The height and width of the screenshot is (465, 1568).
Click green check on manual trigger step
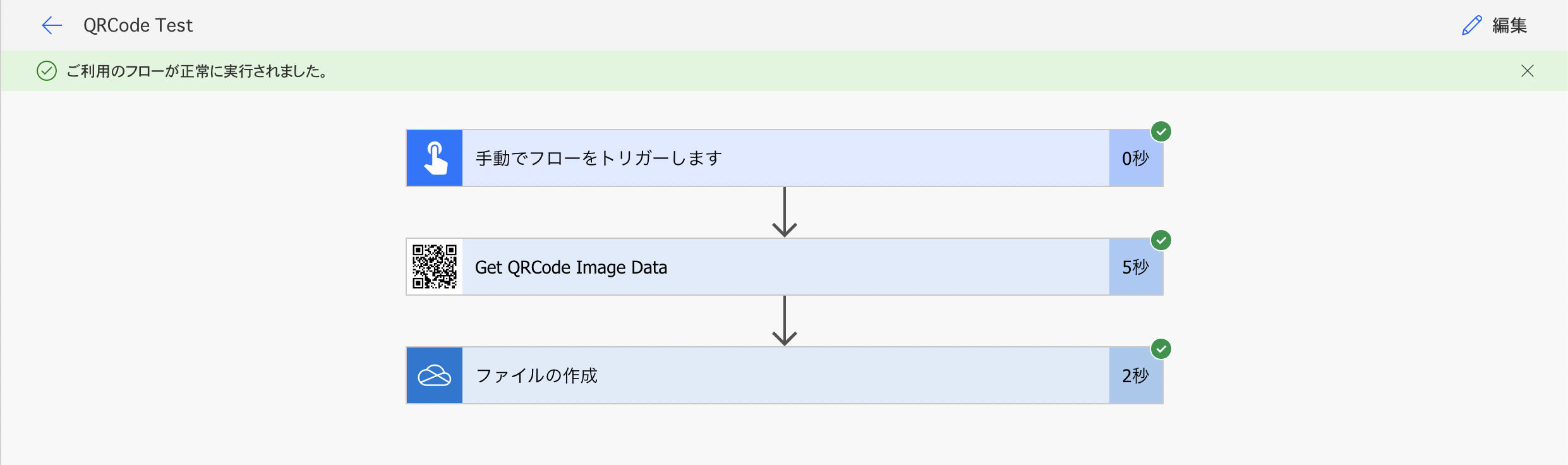coord(1161,131)
